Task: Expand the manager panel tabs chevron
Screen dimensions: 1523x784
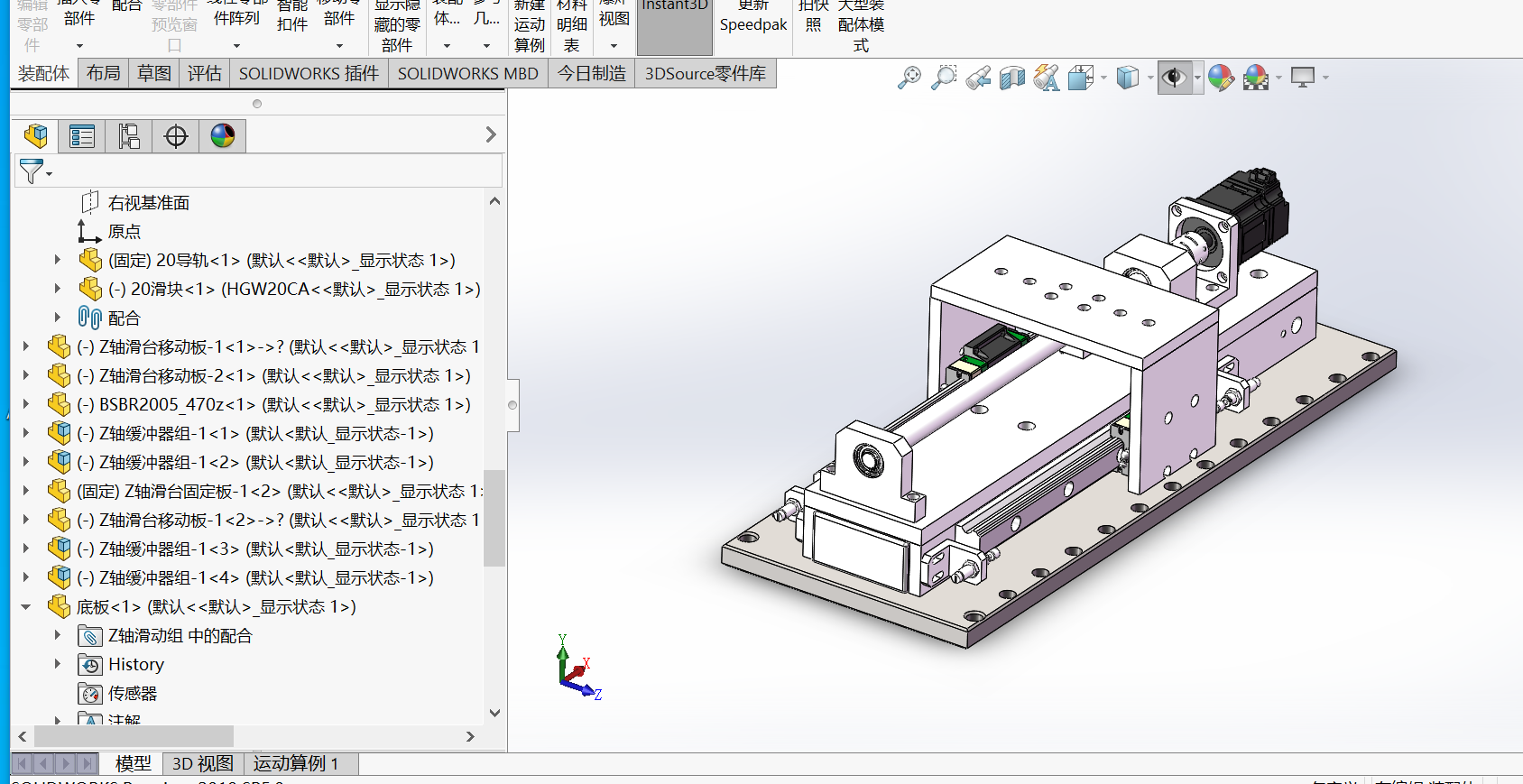Action: (x=491, y=134)
